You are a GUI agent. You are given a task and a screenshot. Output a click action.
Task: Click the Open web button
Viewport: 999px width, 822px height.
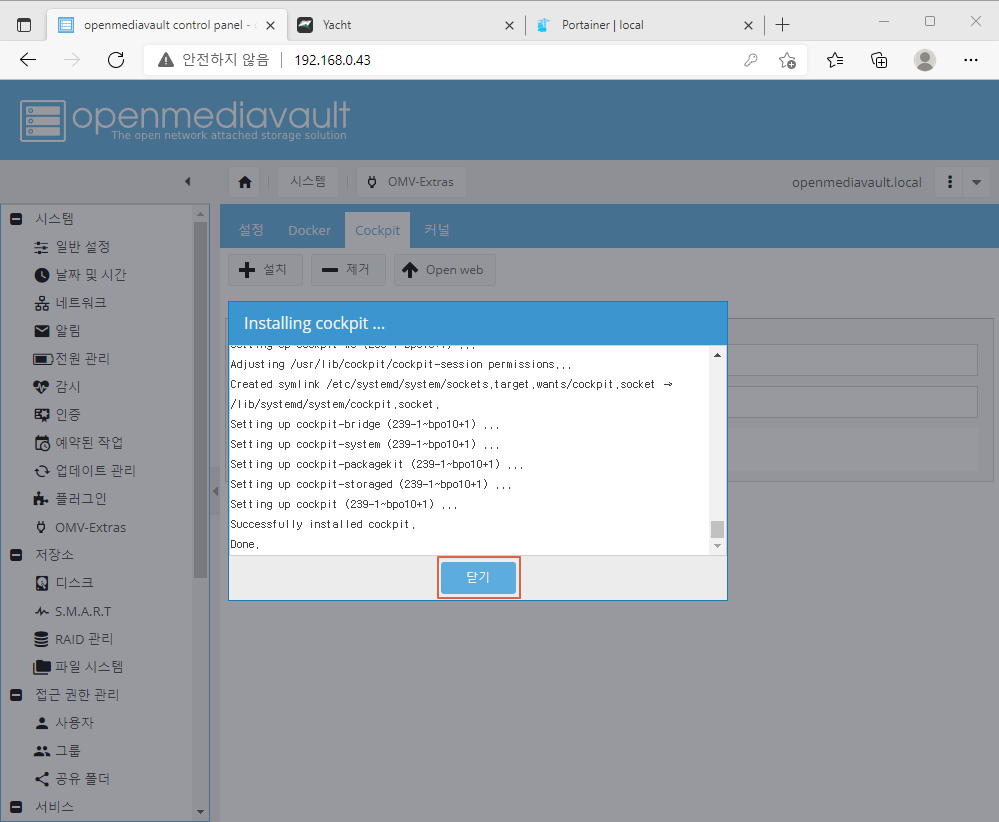[444, 270]
